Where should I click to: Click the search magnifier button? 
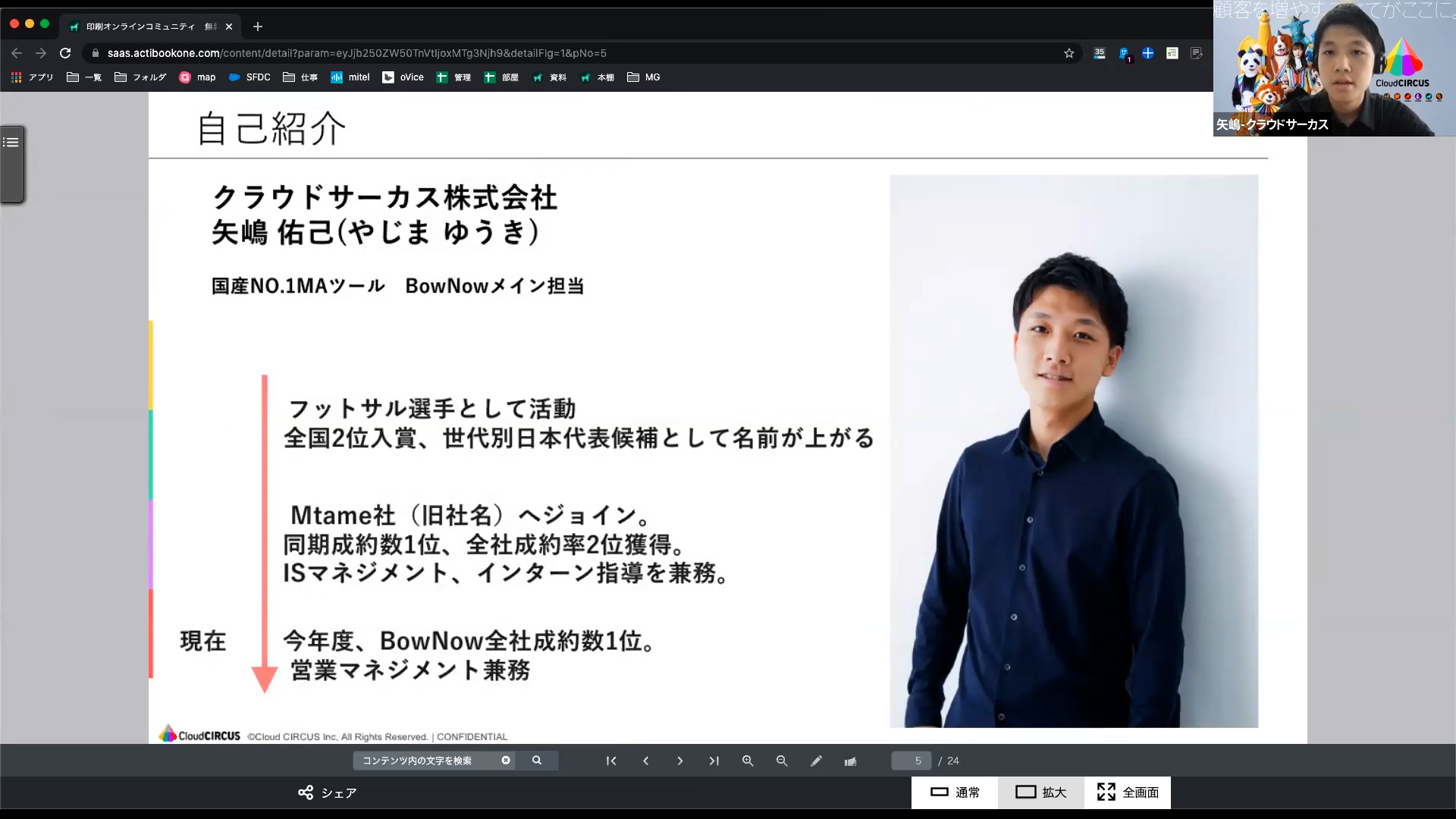pos(537,761)
